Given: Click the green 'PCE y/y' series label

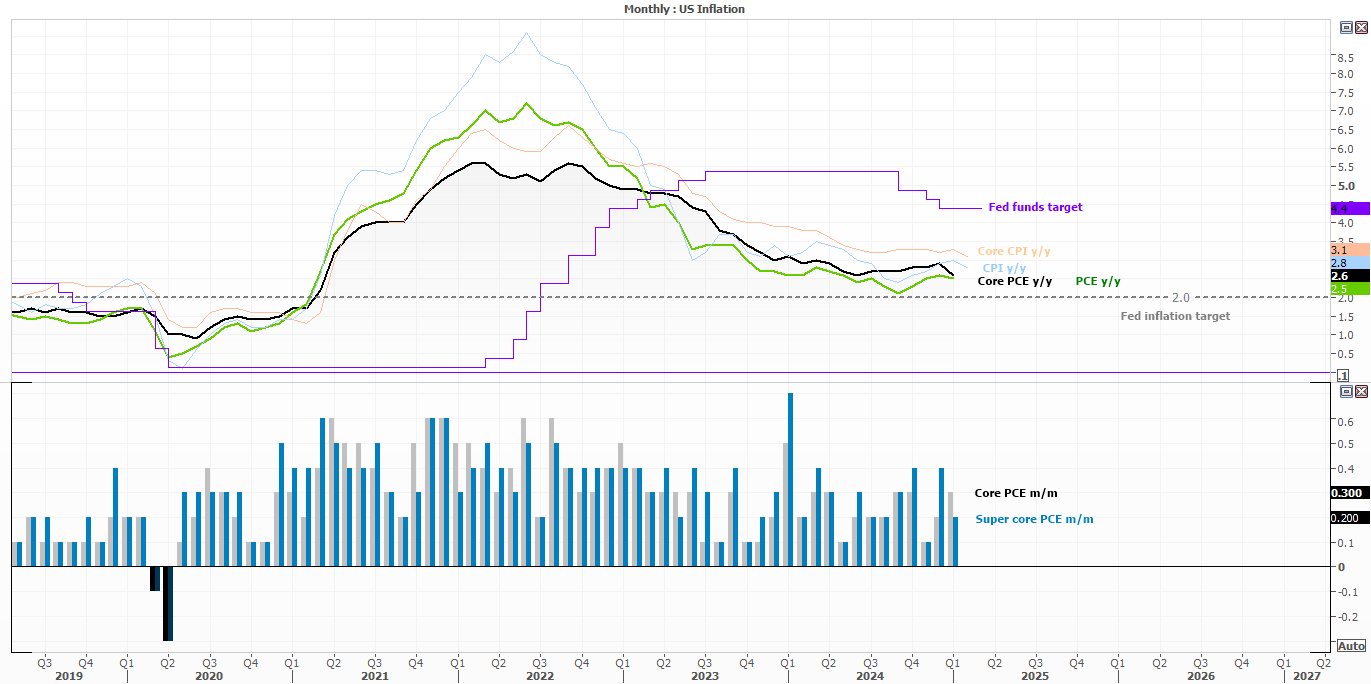Looking at the screenshot, I should pyautogui.click(x=1098, y=282).
